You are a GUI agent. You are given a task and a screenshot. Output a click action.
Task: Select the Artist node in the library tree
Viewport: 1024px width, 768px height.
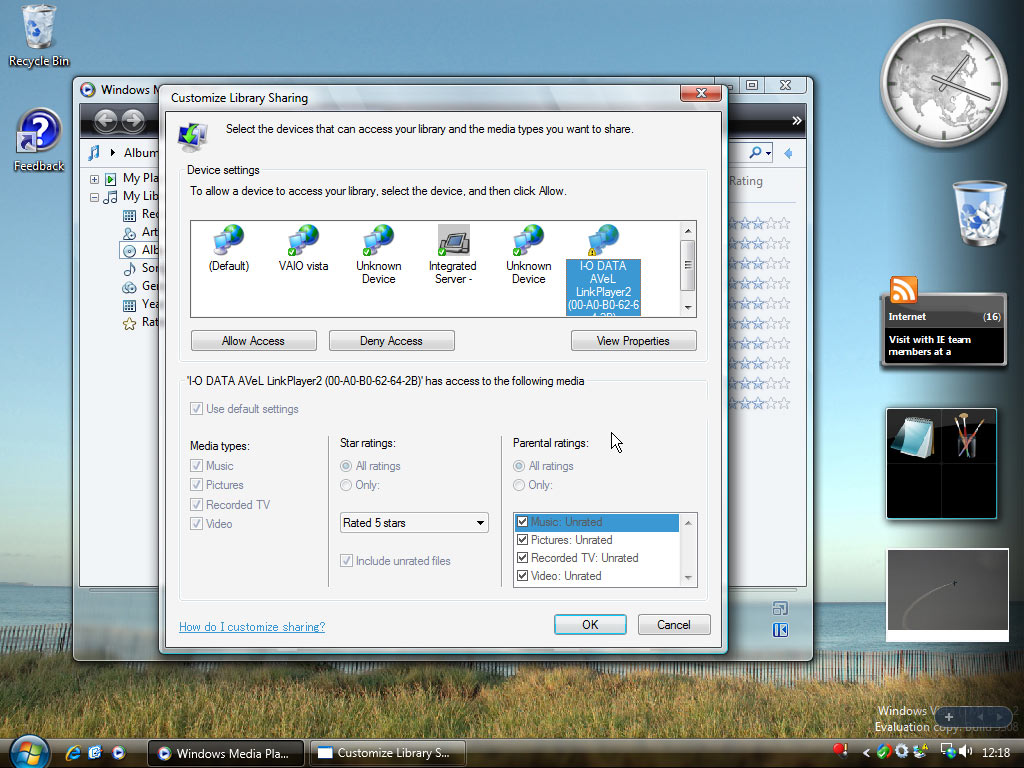pyautogui.click(x=140, y=232)
